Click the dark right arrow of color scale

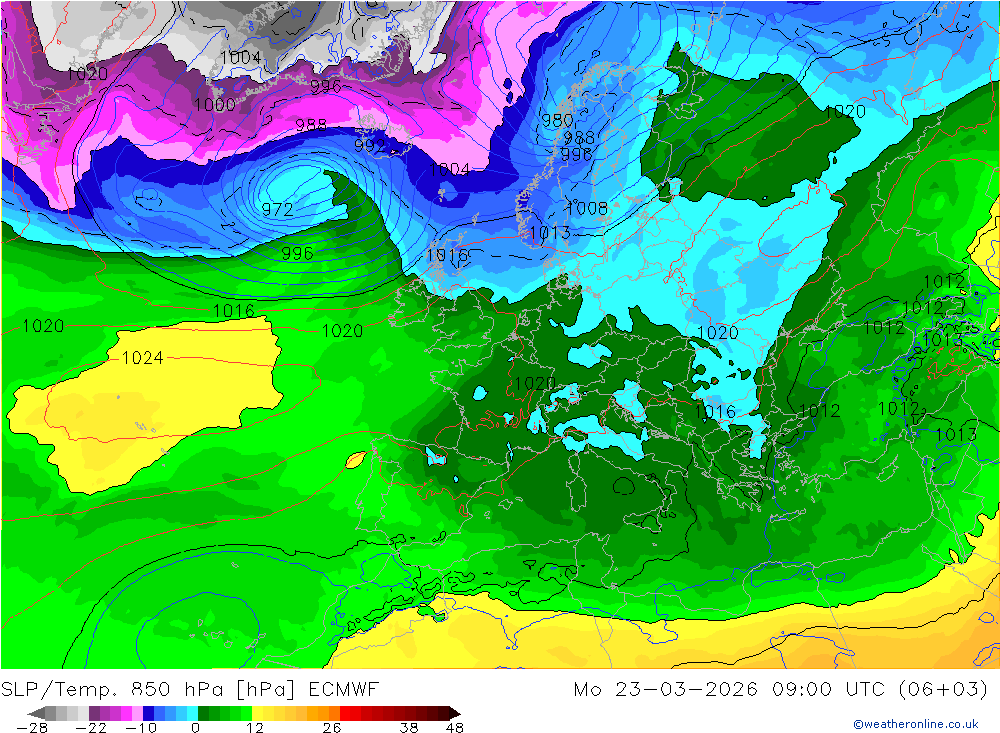pos(455,713)
